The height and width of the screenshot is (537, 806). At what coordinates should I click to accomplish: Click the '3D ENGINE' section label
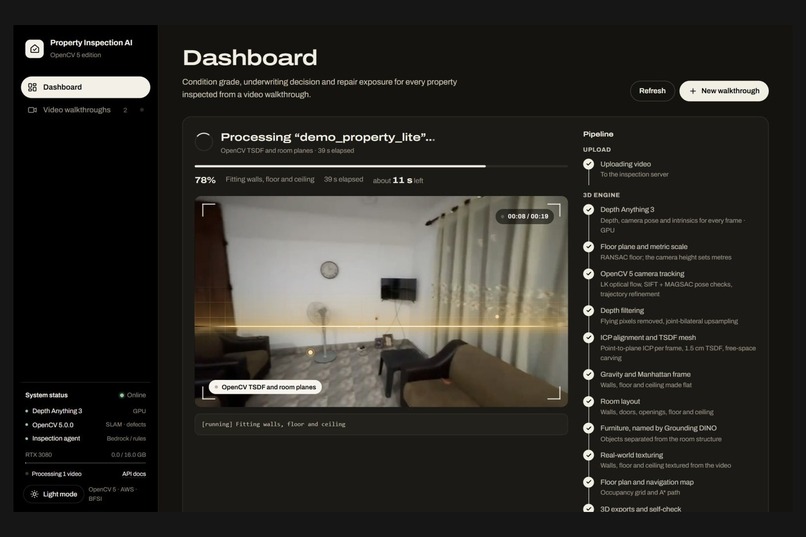pyautogui.click(x=601, y=195)
